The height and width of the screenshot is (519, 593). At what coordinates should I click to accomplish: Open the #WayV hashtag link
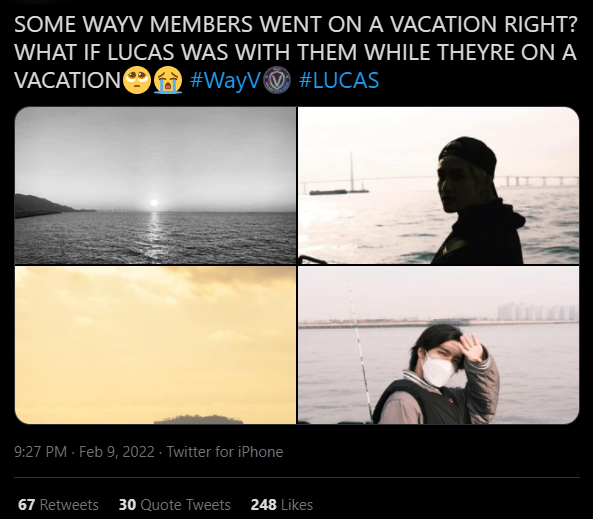click(x=225, y=81)
